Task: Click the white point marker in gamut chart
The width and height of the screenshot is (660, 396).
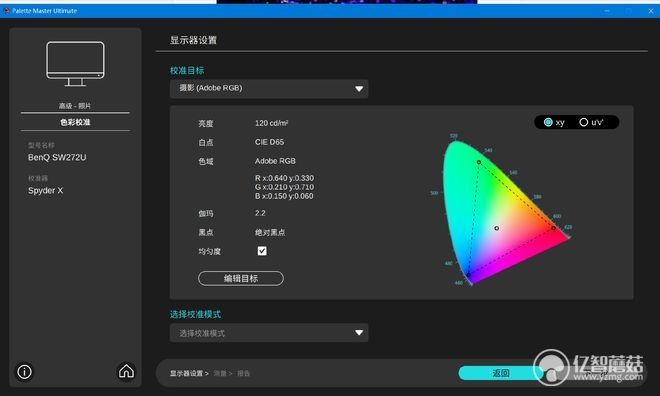Action: point(497,228)
